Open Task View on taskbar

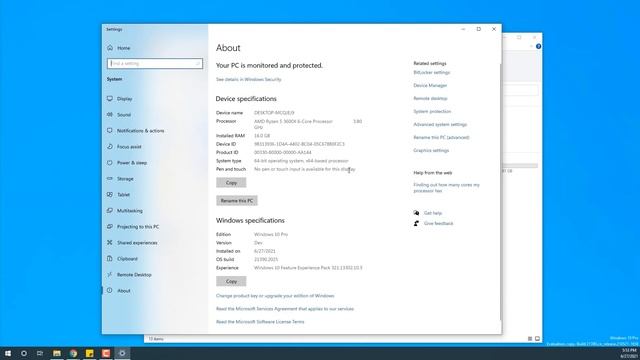coord(40,353)
